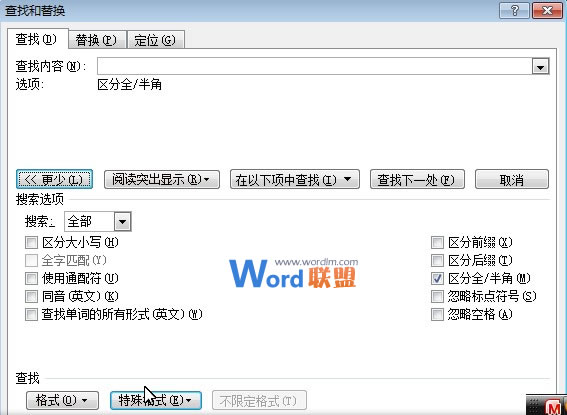This screenshot has height=415, width=567.
Task: Expand the 查找内容 history dropdown arrow
Action: [x=541, y=67]
